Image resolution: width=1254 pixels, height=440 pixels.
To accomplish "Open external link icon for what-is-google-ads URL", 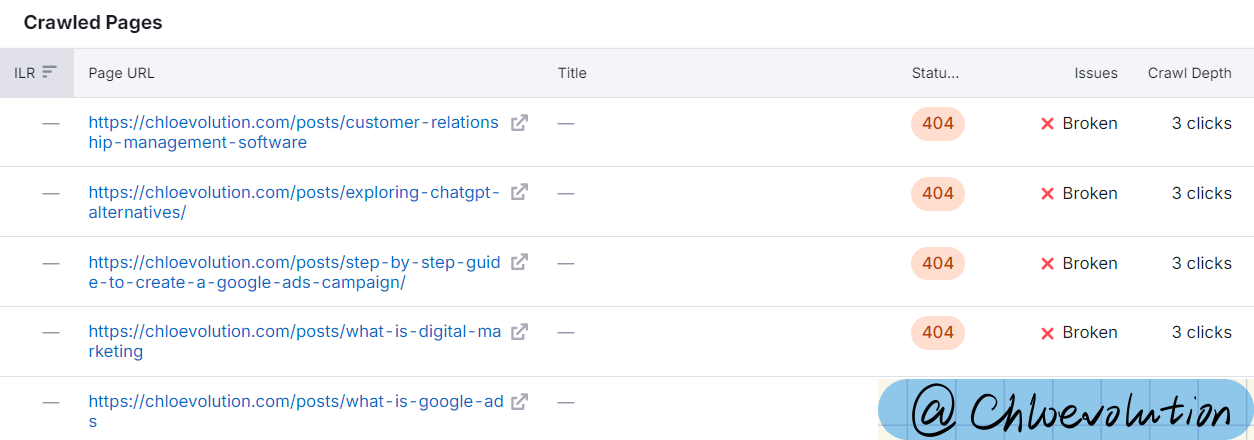I will pyautogui.click(x=519, y=402).
